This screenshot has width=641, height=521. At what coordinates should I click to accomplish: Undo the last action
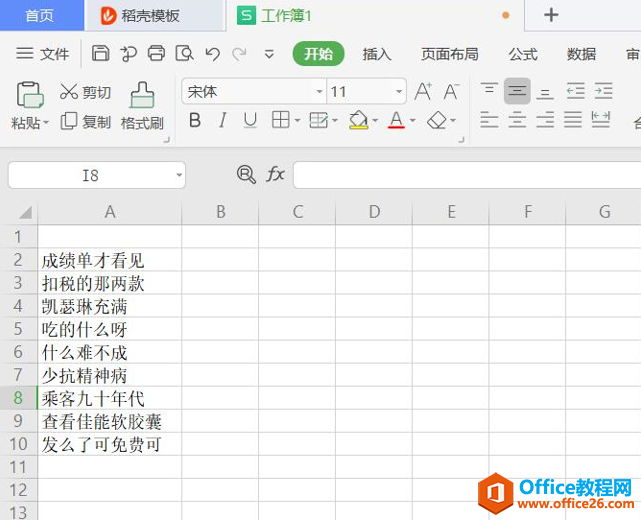(213, 54)
